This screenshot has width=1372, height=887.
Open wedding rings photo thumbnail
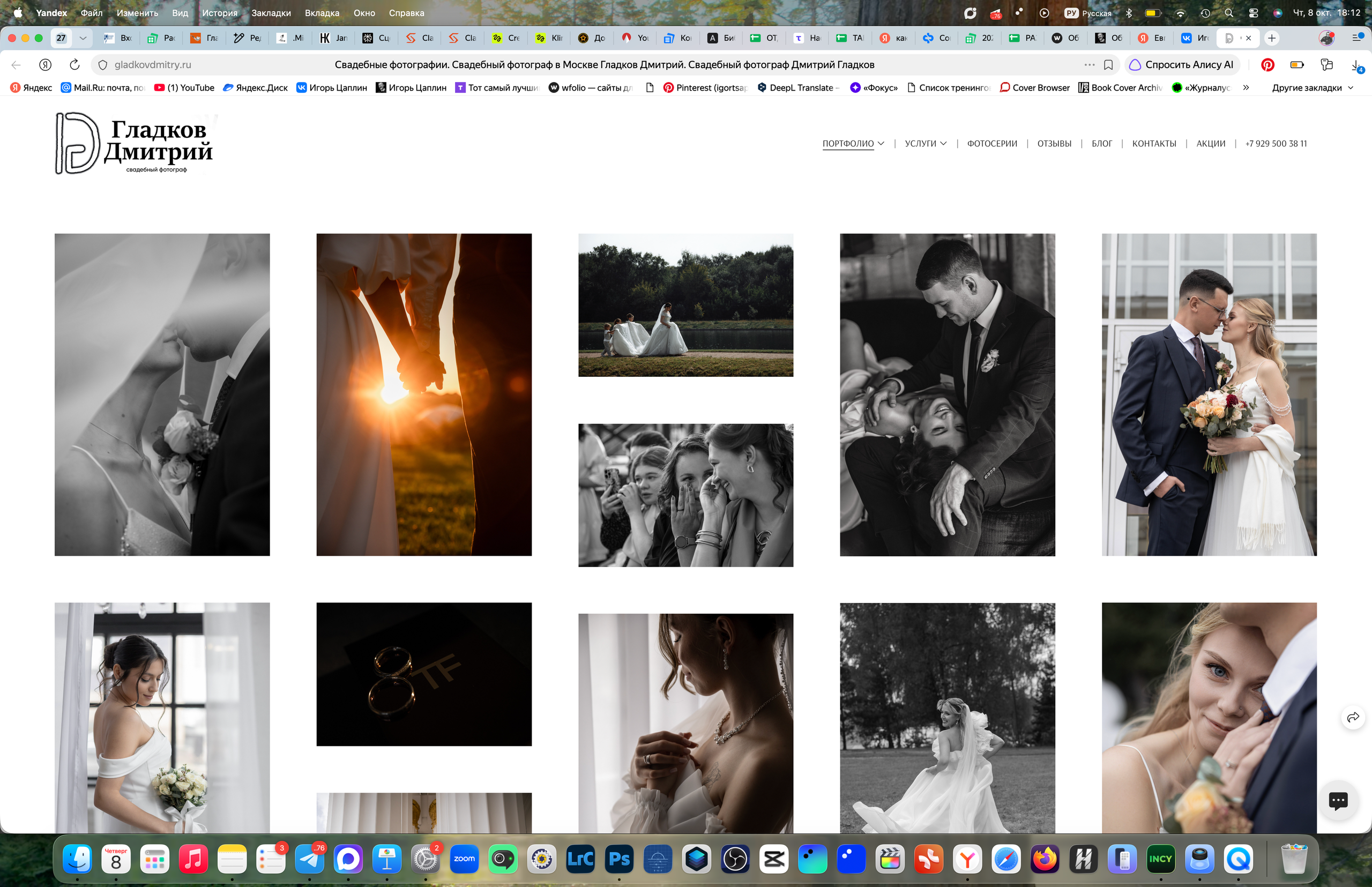coord(424,674)
